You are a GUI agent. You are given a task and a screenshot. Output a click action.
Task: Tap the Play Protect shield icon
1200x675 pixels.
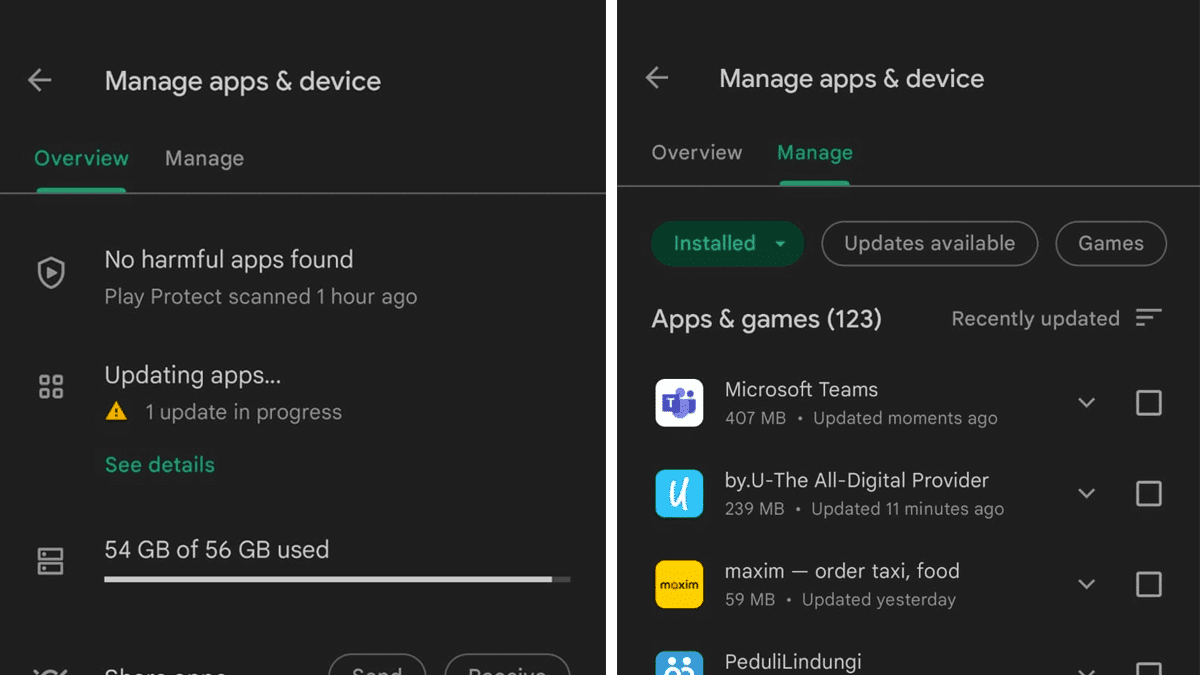point(51,273)
